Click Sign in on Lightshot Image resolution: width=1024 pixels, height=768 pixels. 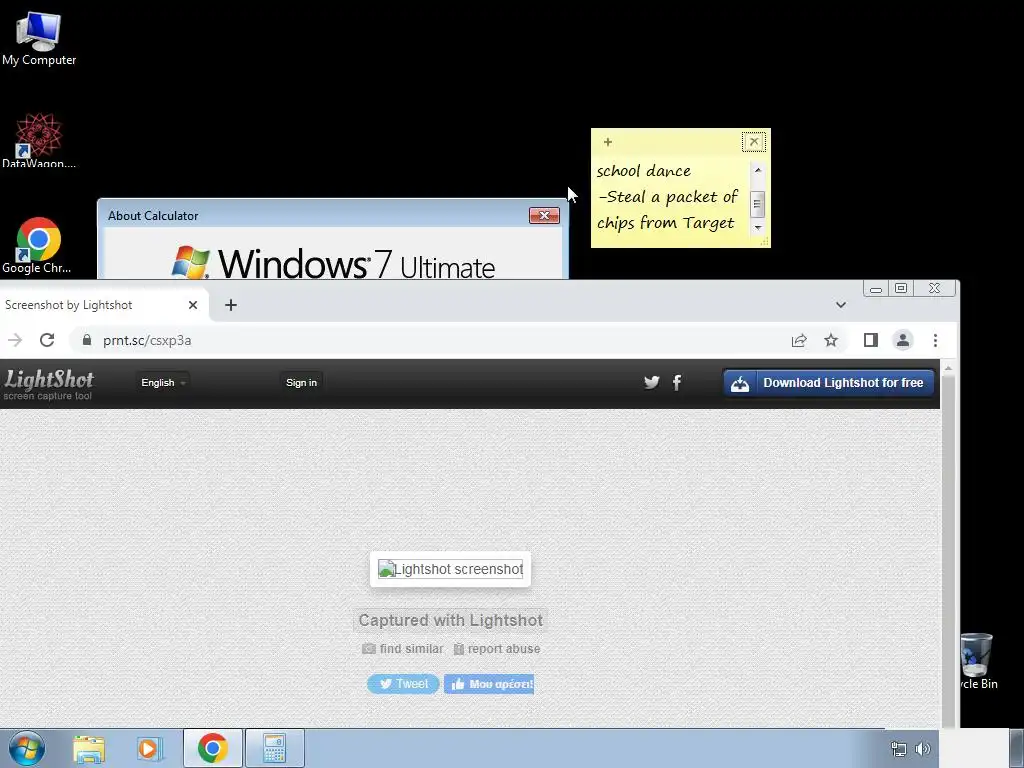pyautogui.click(x=301, y=383)
